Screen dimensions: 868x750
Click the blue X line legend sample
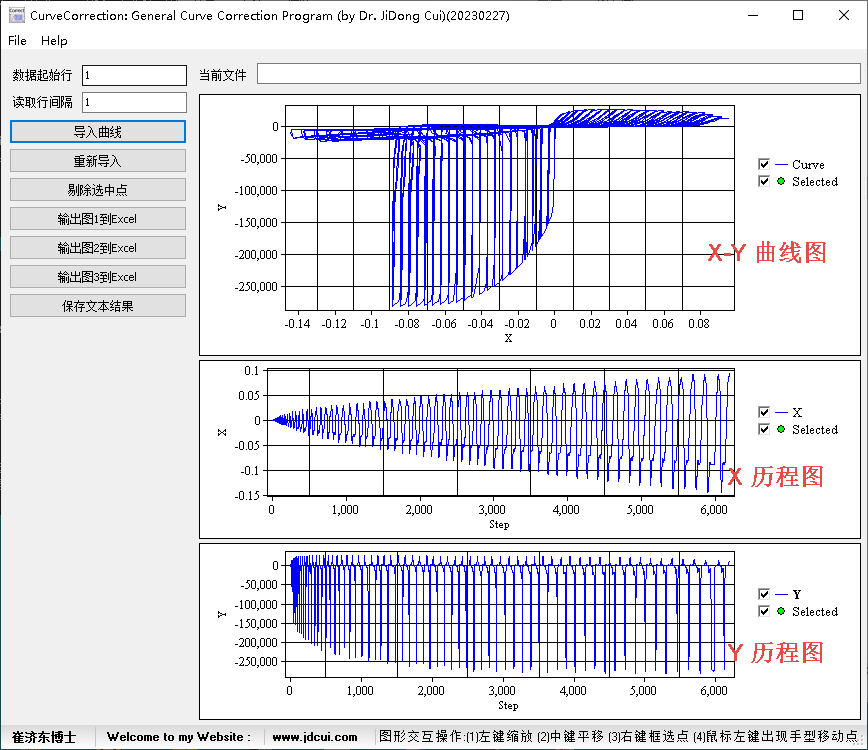(x=781, y=412)
